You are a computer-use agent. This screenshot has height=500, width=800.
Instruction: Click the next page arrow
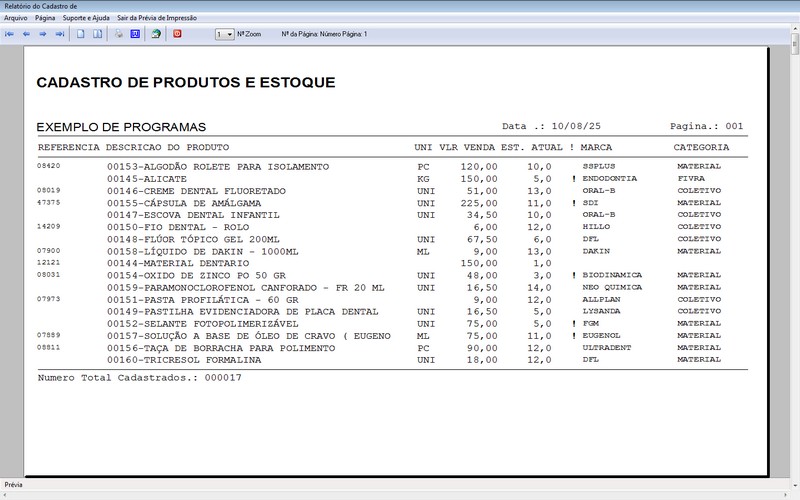[43, 34]
